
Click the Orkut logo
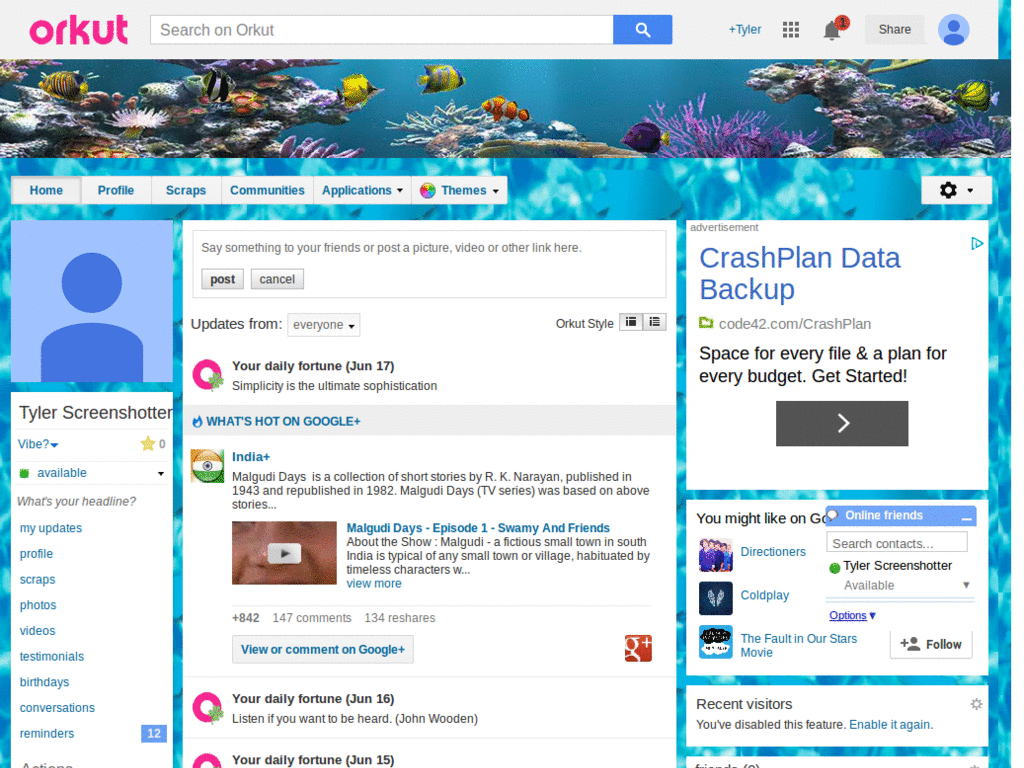click(78, 30)
